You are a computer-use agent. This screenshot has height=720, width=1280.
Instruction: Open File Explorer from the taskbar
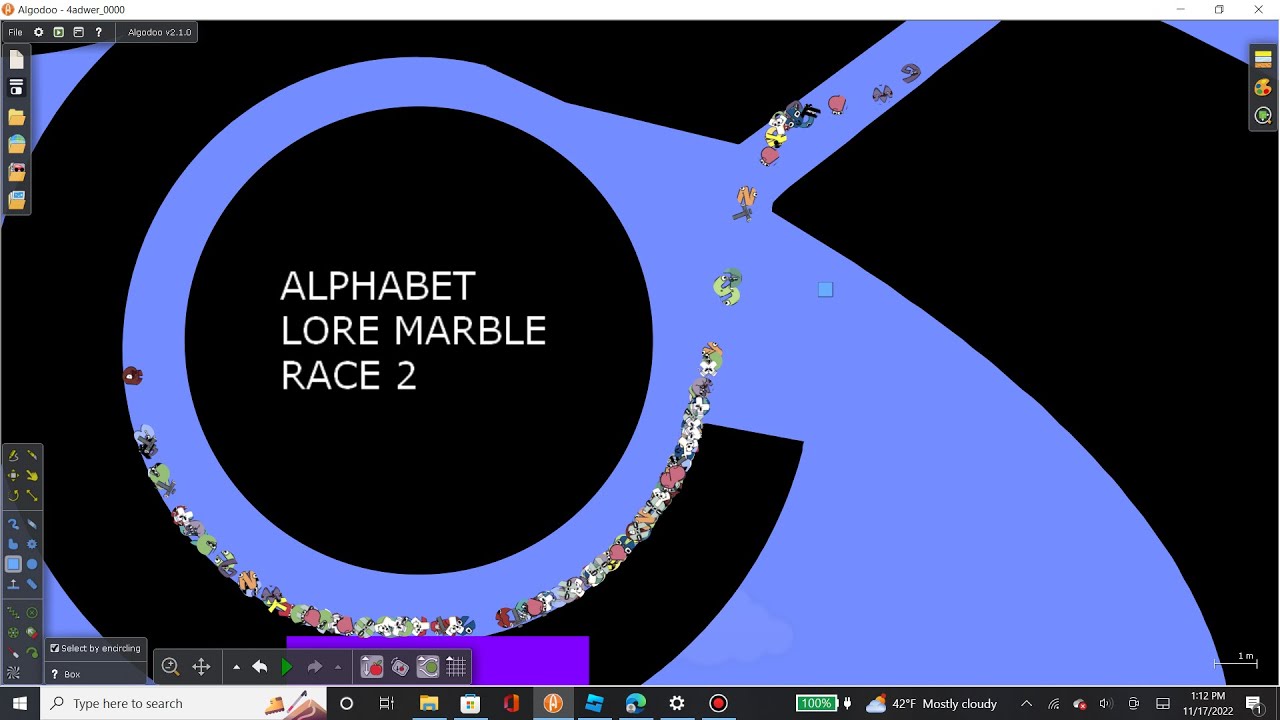[x=428, y=703]
